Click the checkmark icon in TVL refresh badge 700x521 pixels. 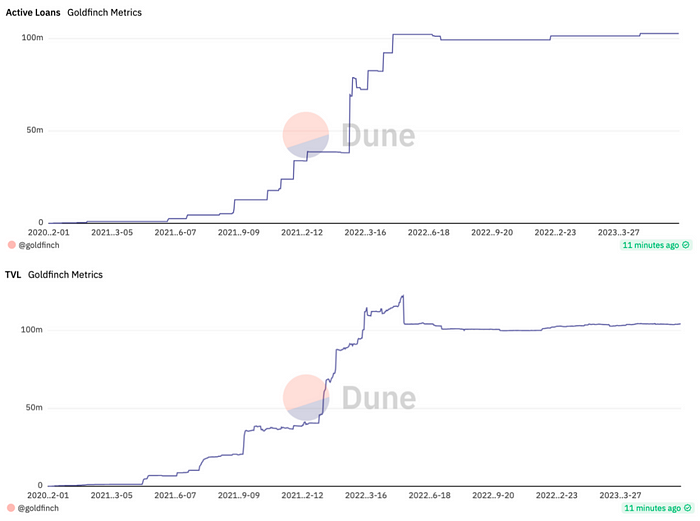pos(685,508)
